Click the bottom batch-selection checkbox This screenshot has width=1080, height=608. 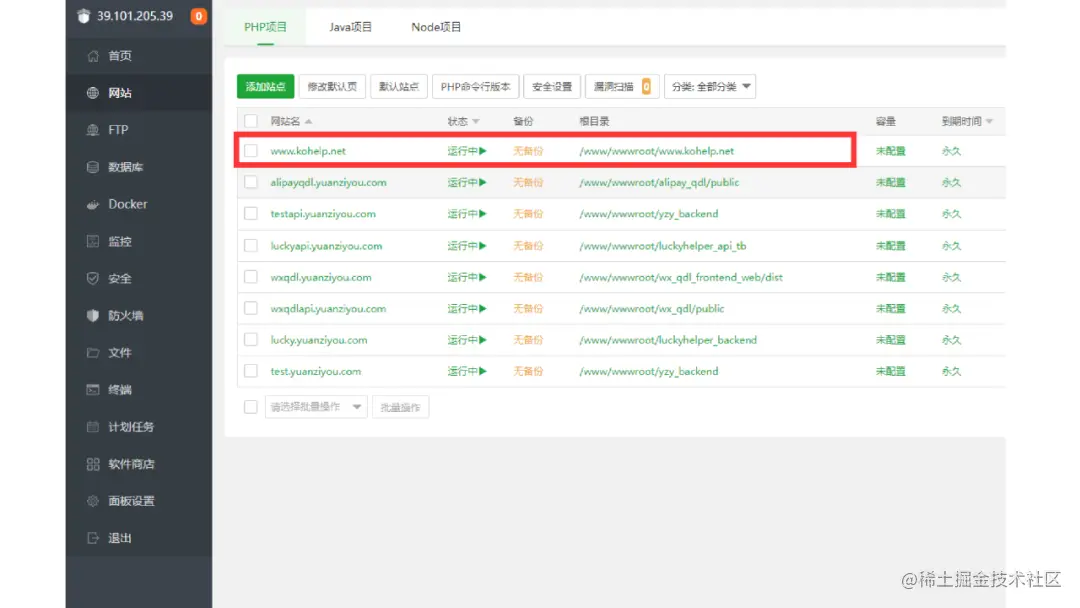pos(251,407)
